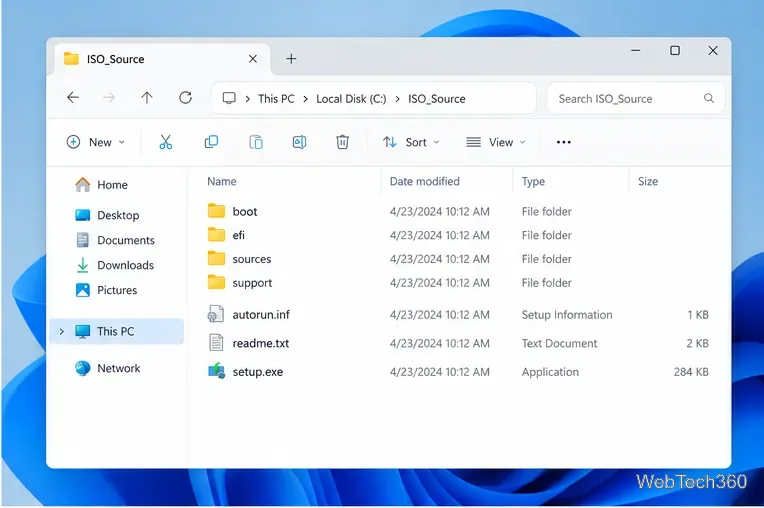Click the PC monitor icon in address bar

click(229, 98)
